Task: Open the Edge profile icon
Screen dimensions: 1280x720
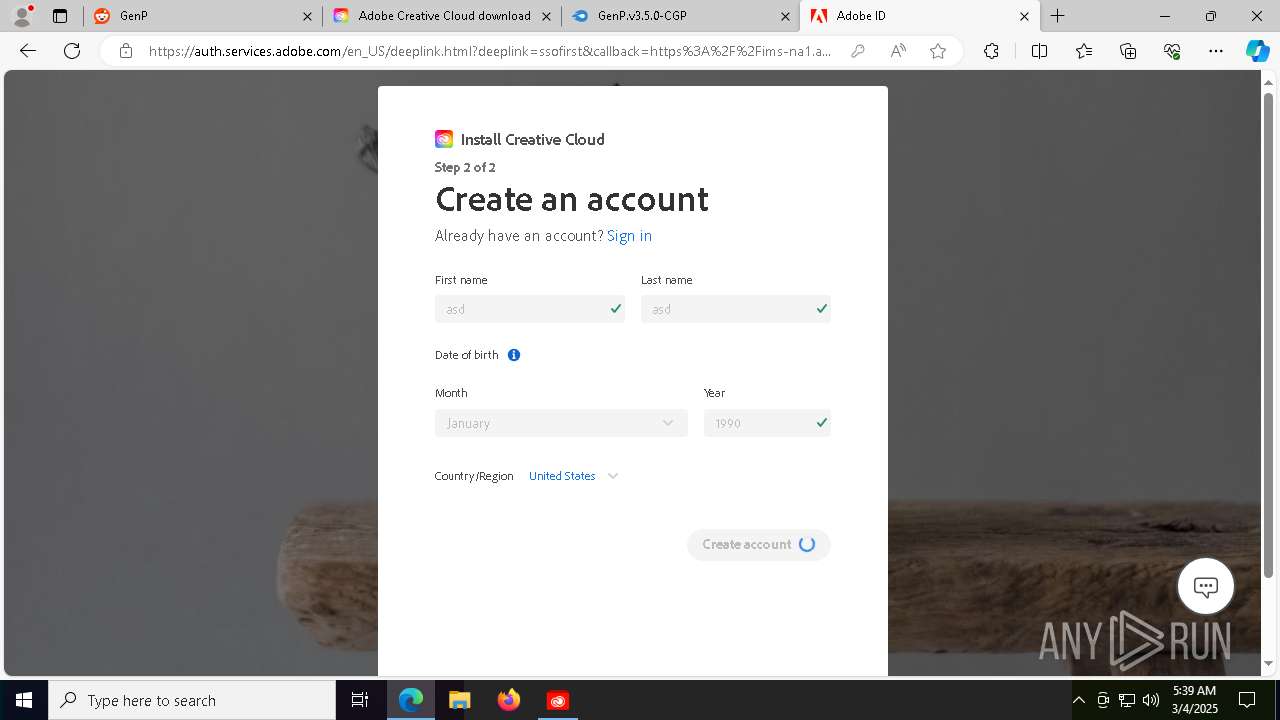Action: [22, 16]
